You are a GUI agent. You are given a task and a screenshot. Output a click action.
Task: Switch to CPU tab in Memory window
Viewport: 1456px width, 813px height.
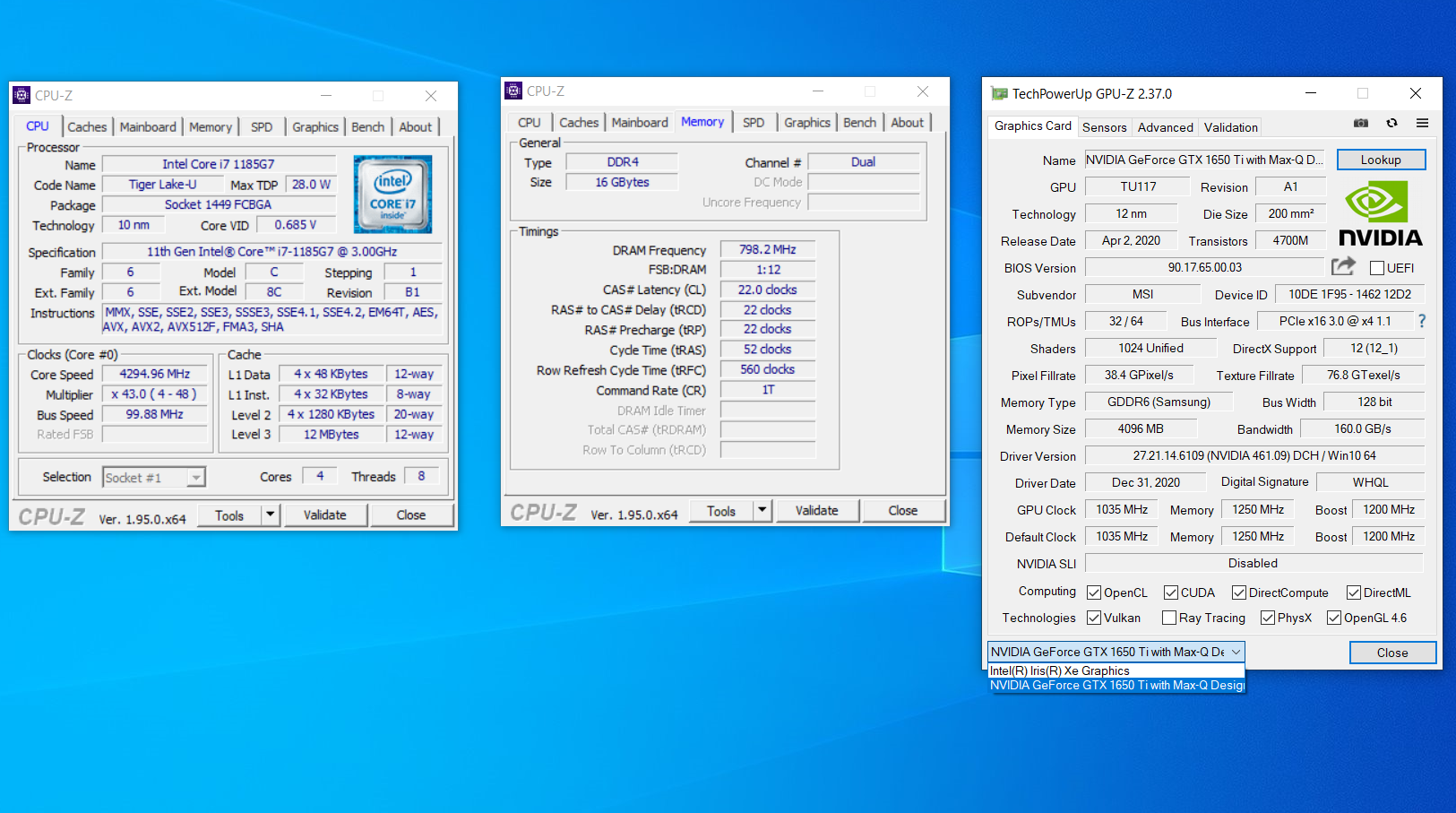[530, 123]
